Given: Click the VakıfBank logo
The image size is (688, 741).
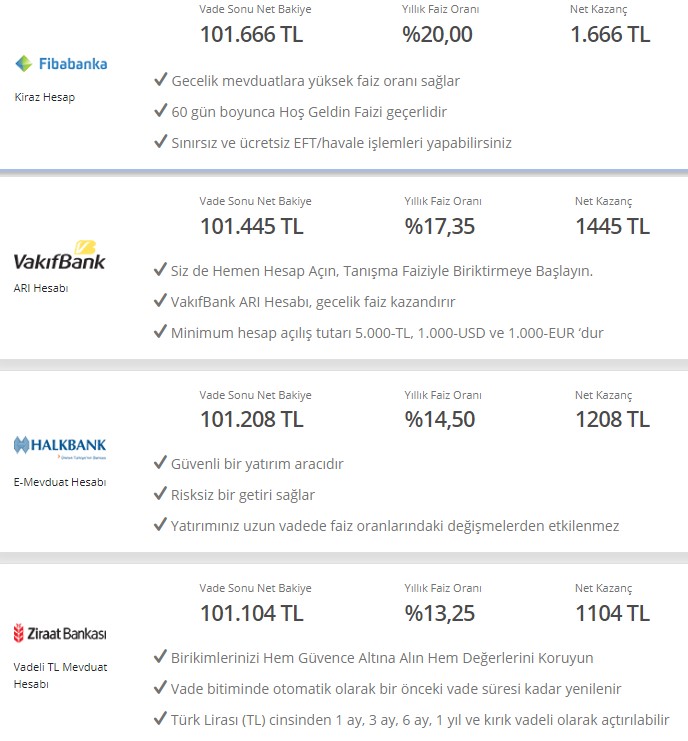Looking at the screenshot, I should pyautogui.click(x=60, y=256).
